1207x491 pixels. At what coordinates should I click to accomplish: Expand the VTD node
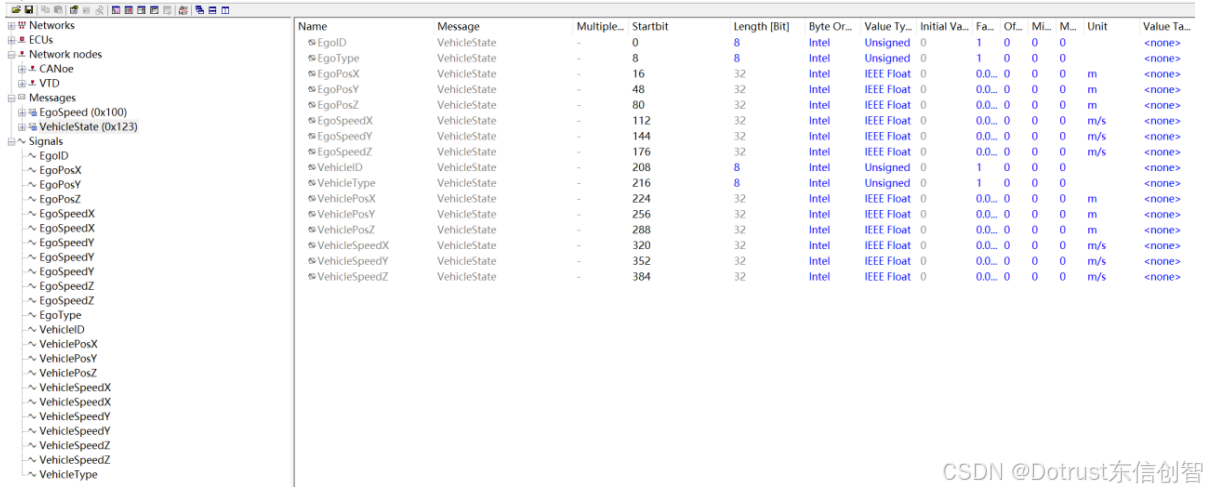22,83
